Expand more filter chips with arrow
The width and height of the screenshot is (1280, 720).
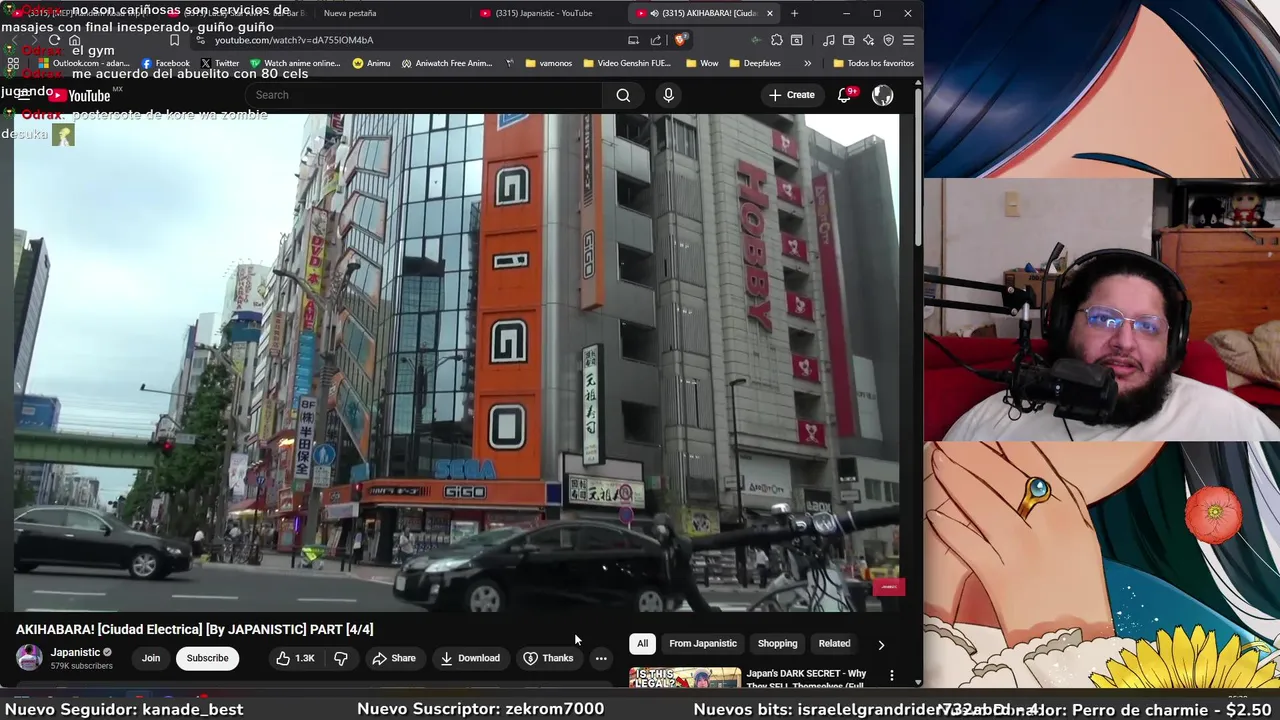point(881,644)
